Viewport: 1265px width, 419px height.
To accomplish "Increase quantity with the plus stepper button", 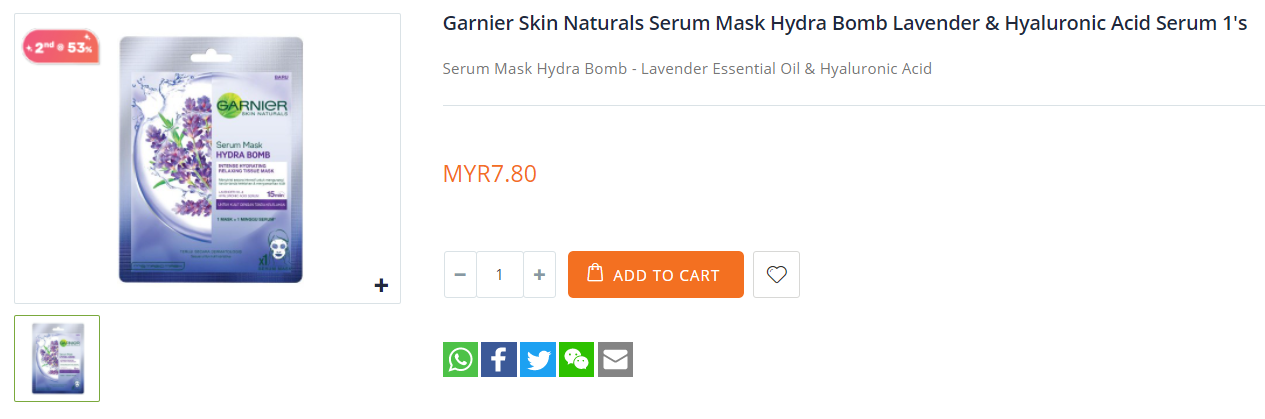I will tap(539, 274).
